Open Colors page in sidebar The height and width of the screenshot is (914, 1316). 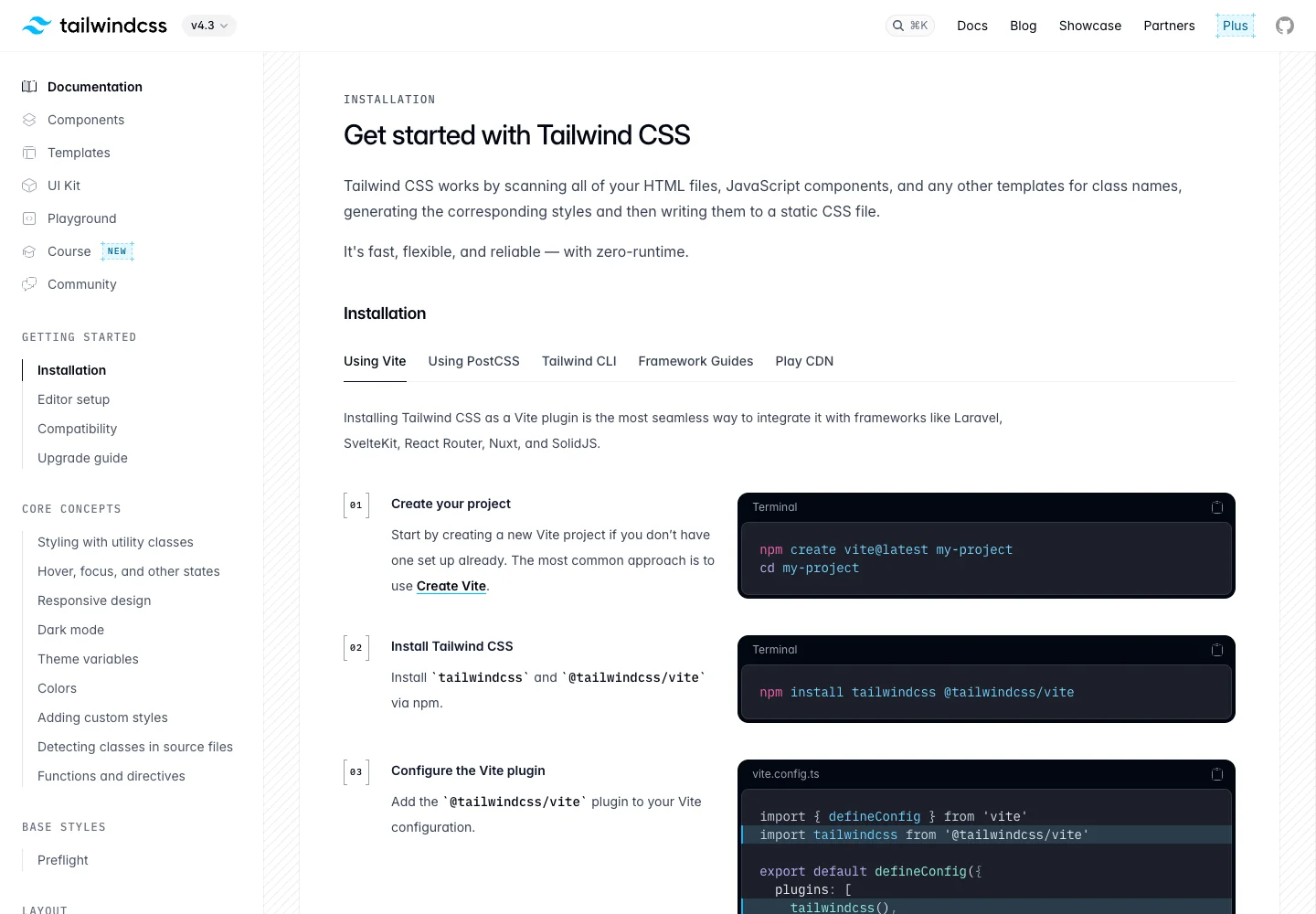point(58,688)
